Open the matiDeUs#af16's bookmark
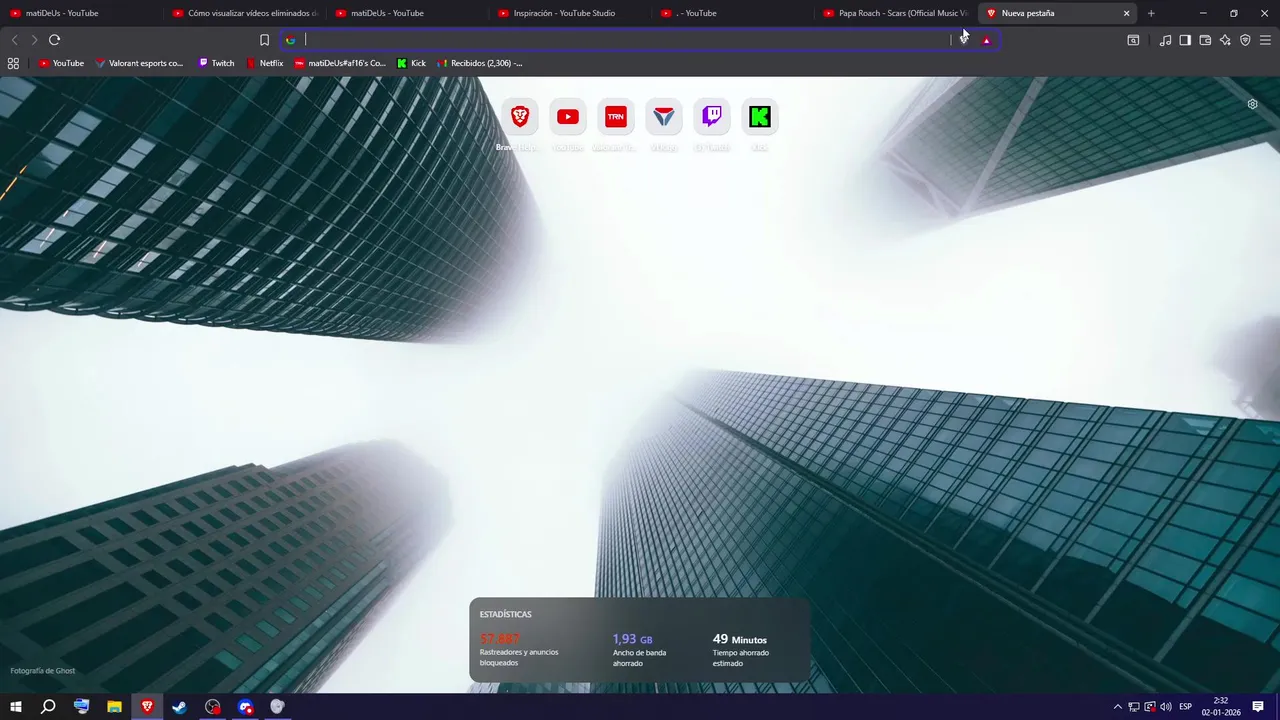Image resolution: width=1280 pixels, height=720 pixels. click(340, 63)
